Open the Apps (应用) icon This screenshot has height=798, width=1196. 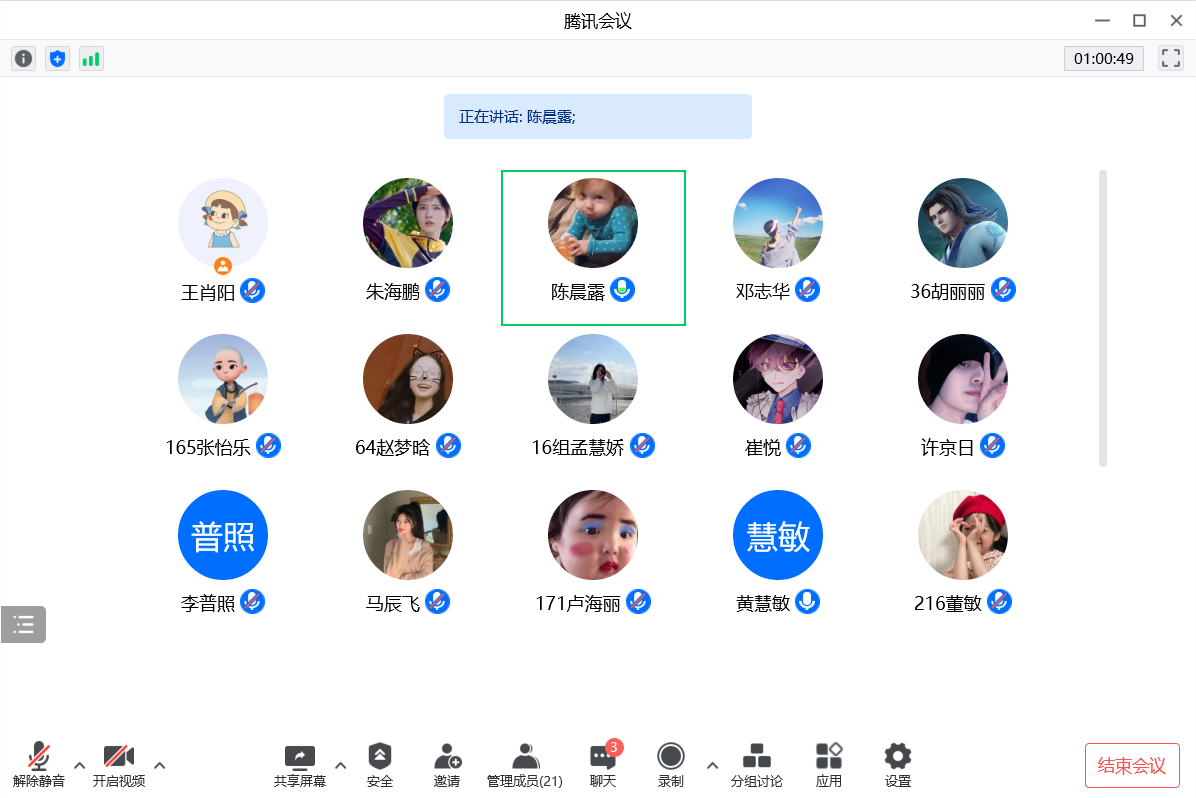coord(829,765)
